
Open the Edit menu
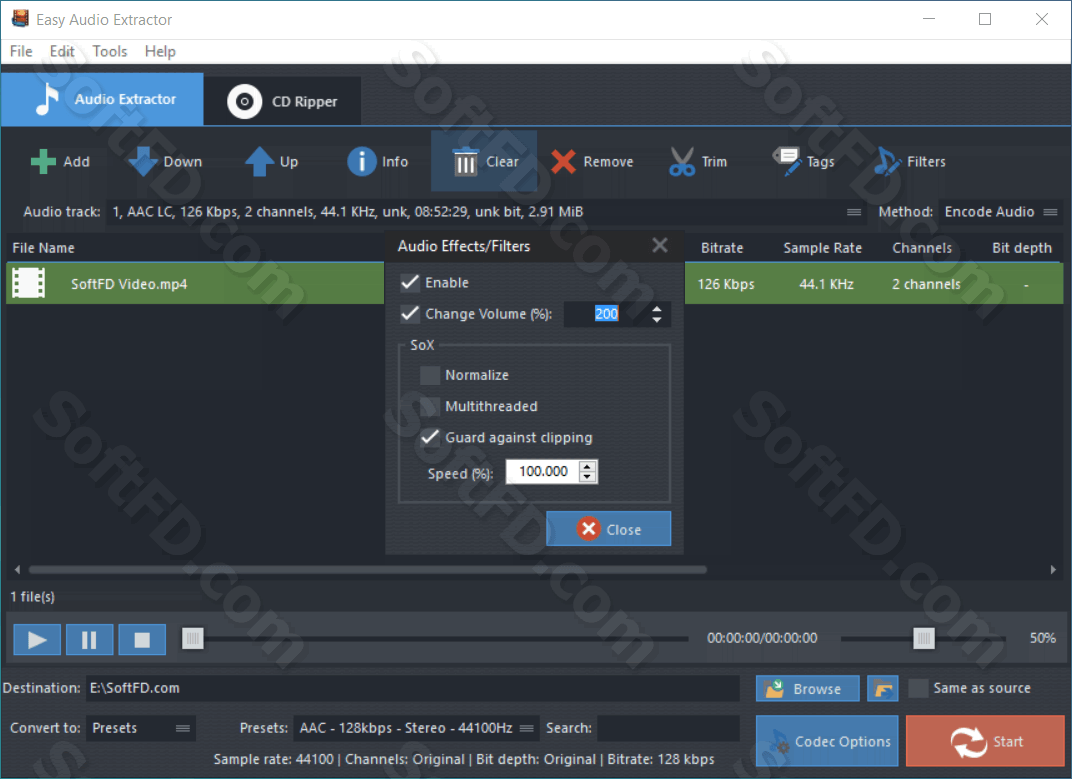62,51
